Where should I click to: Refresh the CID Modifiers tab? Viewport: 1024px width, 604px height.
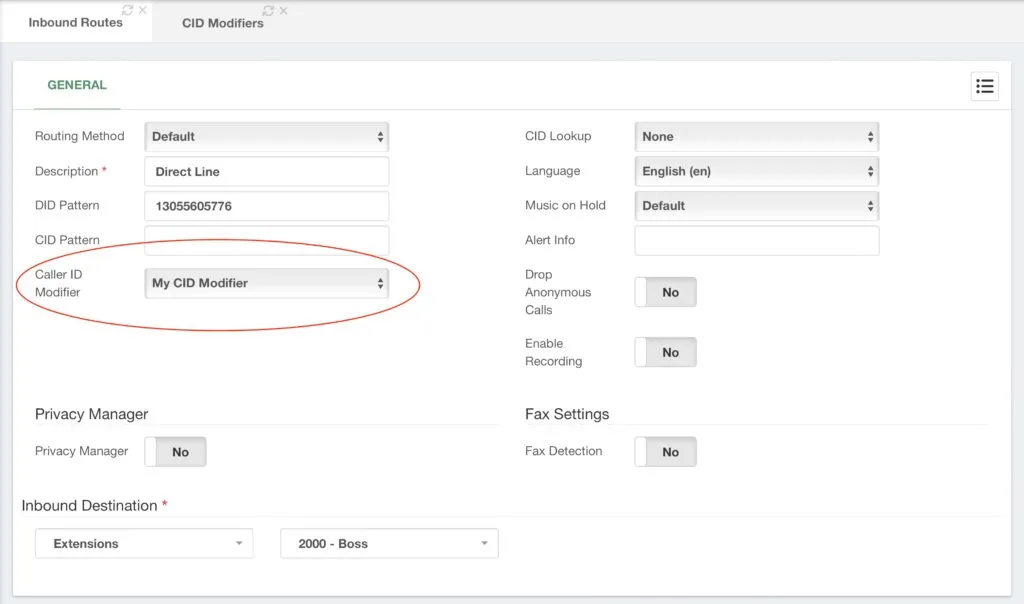click(268, 10)
